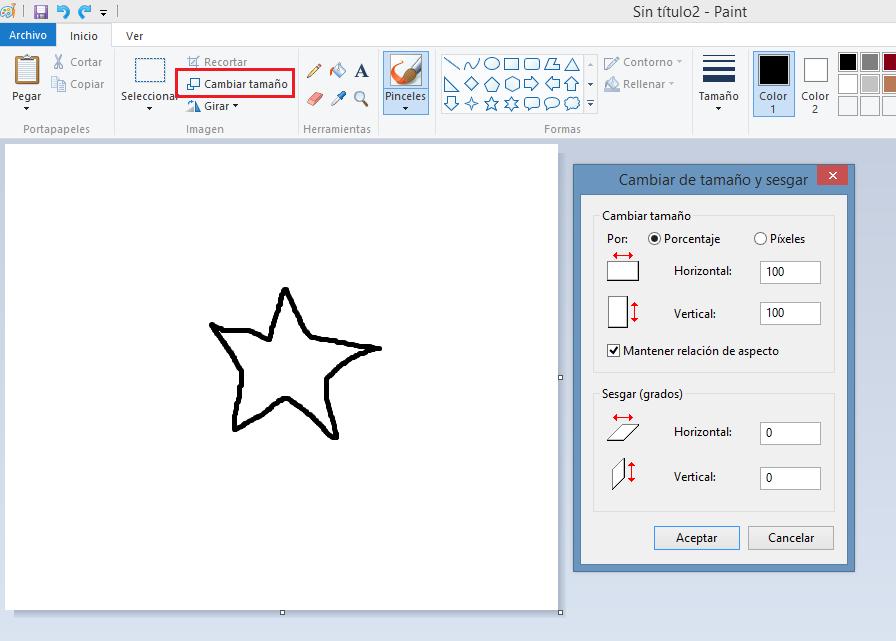Select the Píxeles radio button
The width and height of the screenshot is (896, 641).
coord(761,239)
